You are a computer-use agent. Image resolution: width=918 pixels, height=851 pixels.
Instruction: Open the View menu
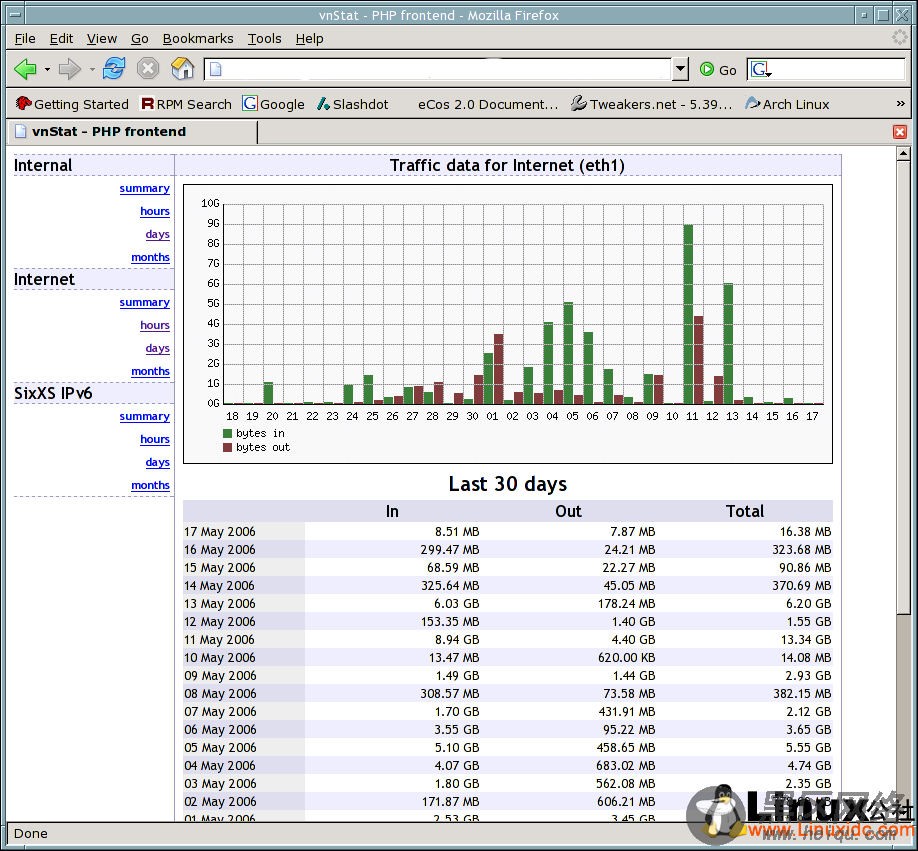101,39
